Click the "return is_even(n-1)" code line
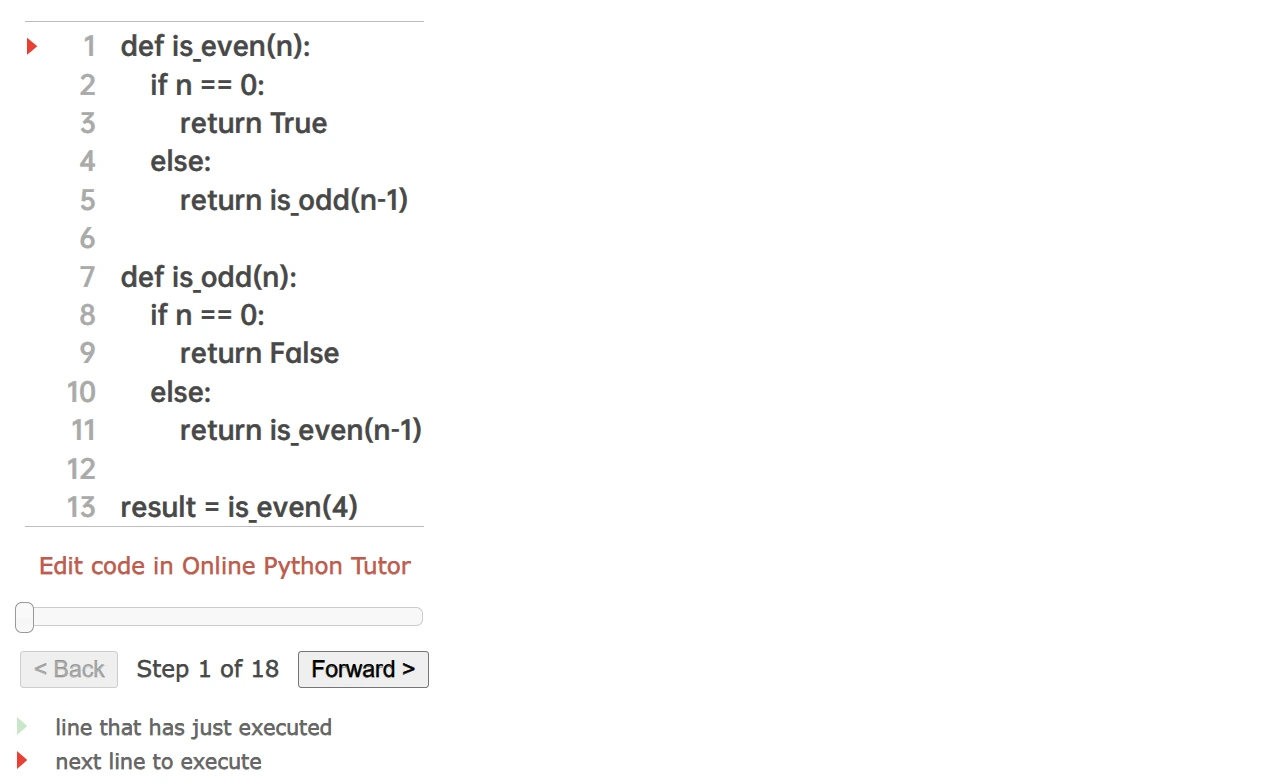Image resolution: width=1264 pixels, height=784 pixels. 300,430
